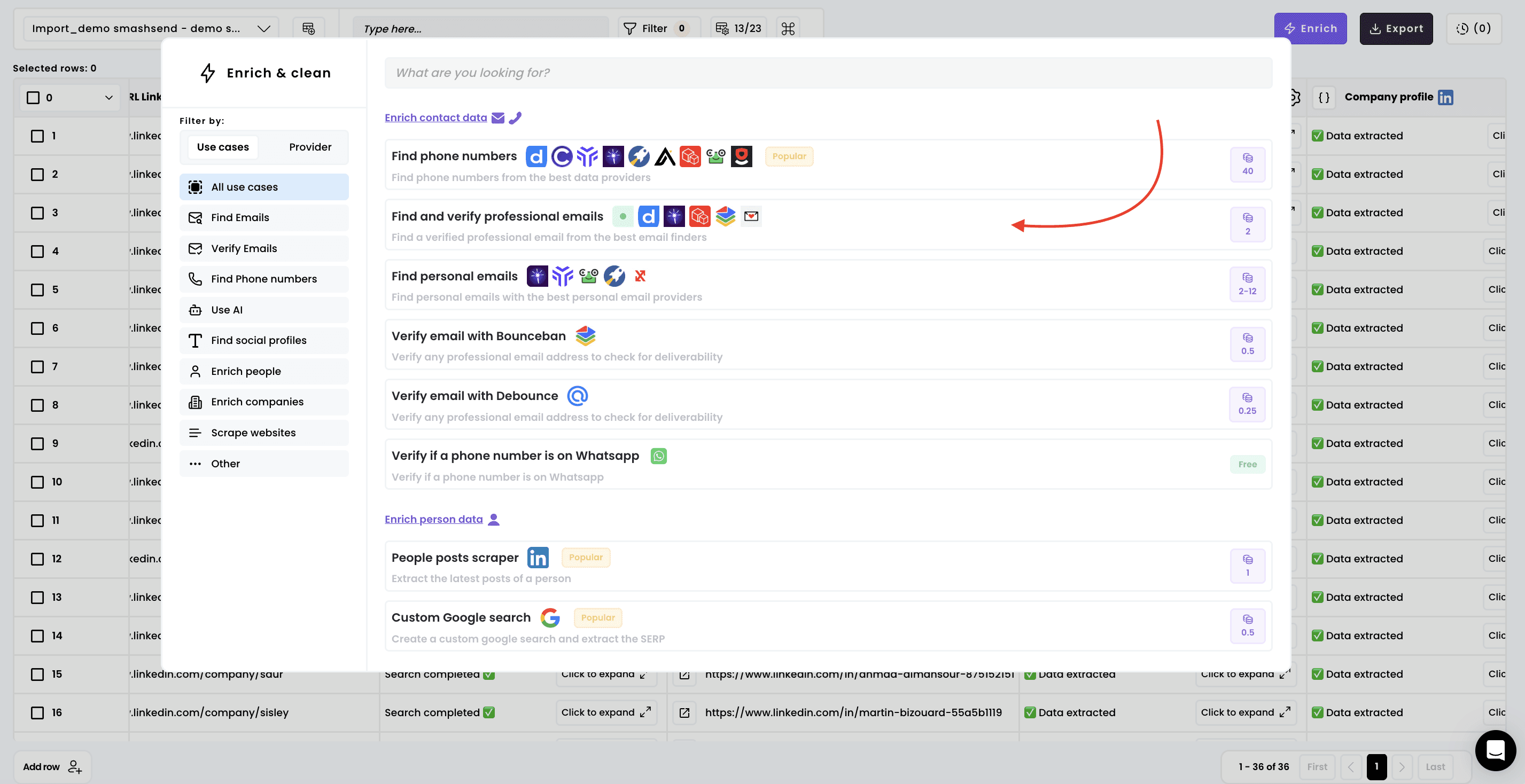The width and height of the screenshot is (1525, 784).
Task: Open the 13/23 columns visibility selector
Action: click(x=738, y=28)
